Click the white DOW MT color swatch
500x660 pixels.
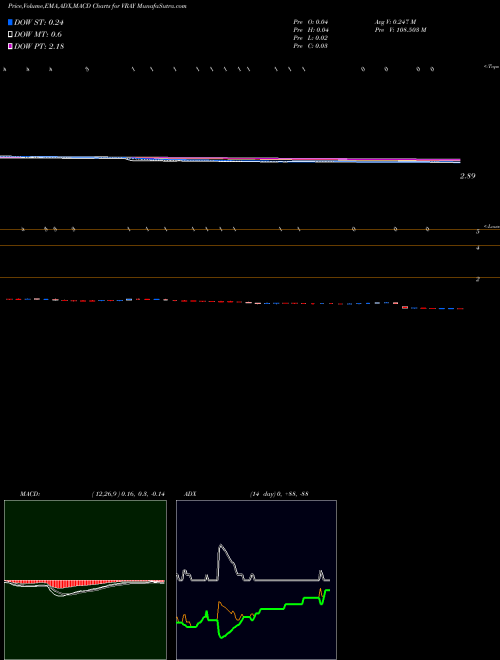(x=10, y=34)
